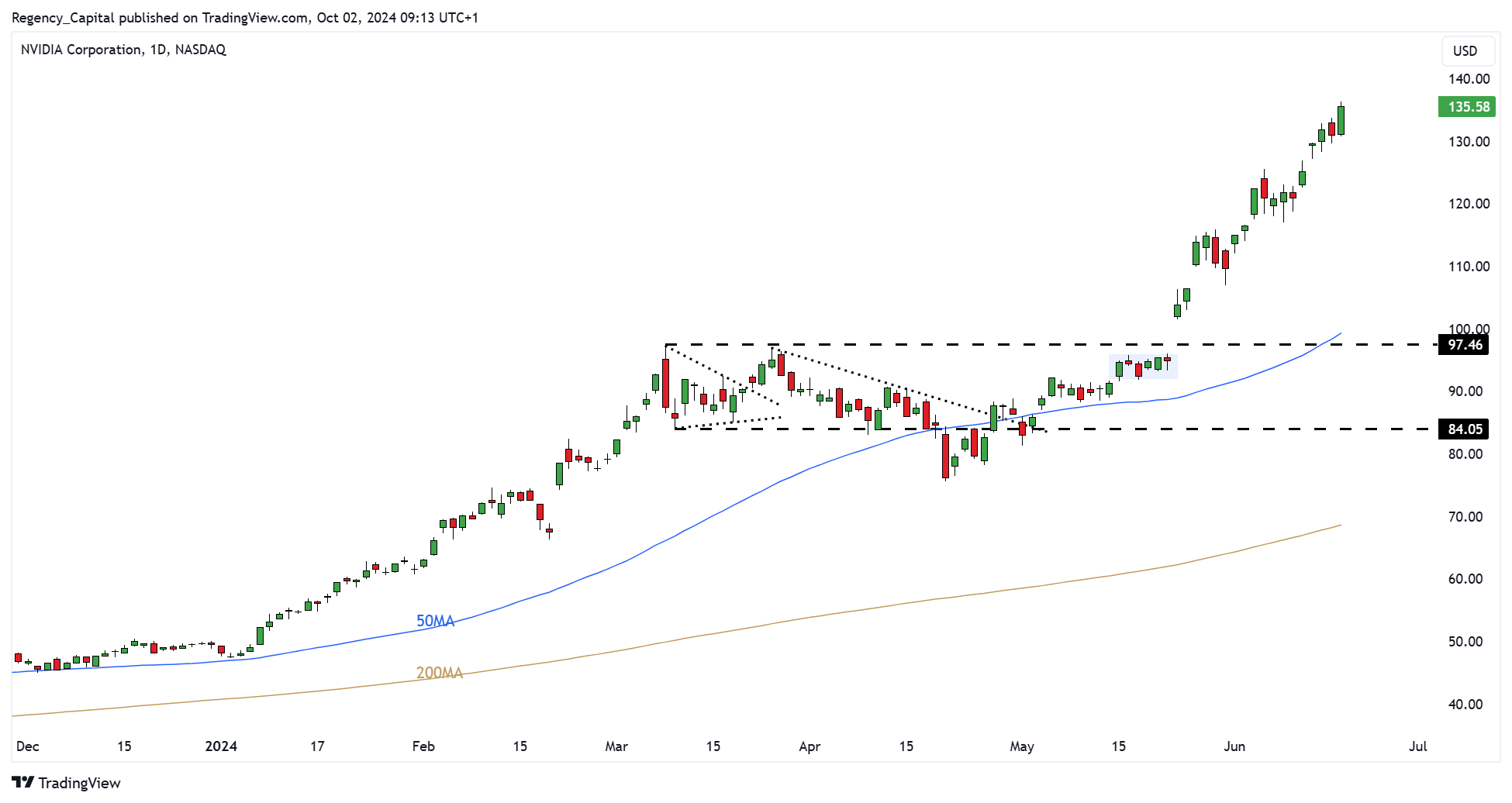The height and width of the screenshot is (803, 1512).
Task: Click the TradingView logo at bottom left
Action: click(x=67, y=783)
